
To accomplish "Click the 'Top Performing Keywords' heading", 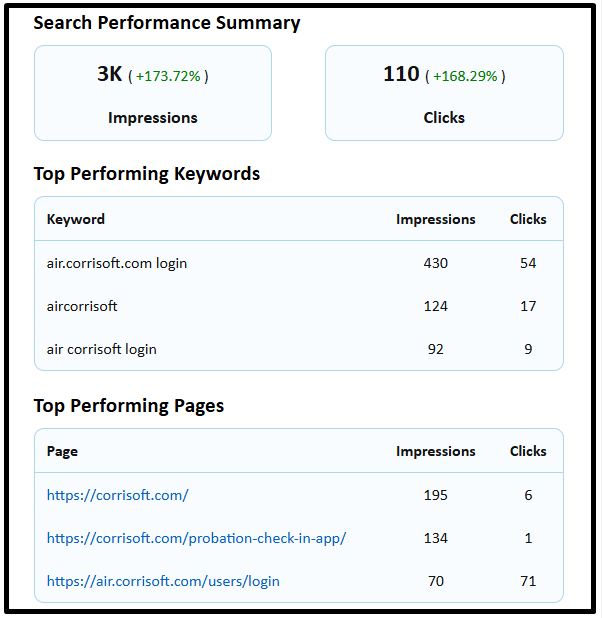I will click(x=147, y=174).
